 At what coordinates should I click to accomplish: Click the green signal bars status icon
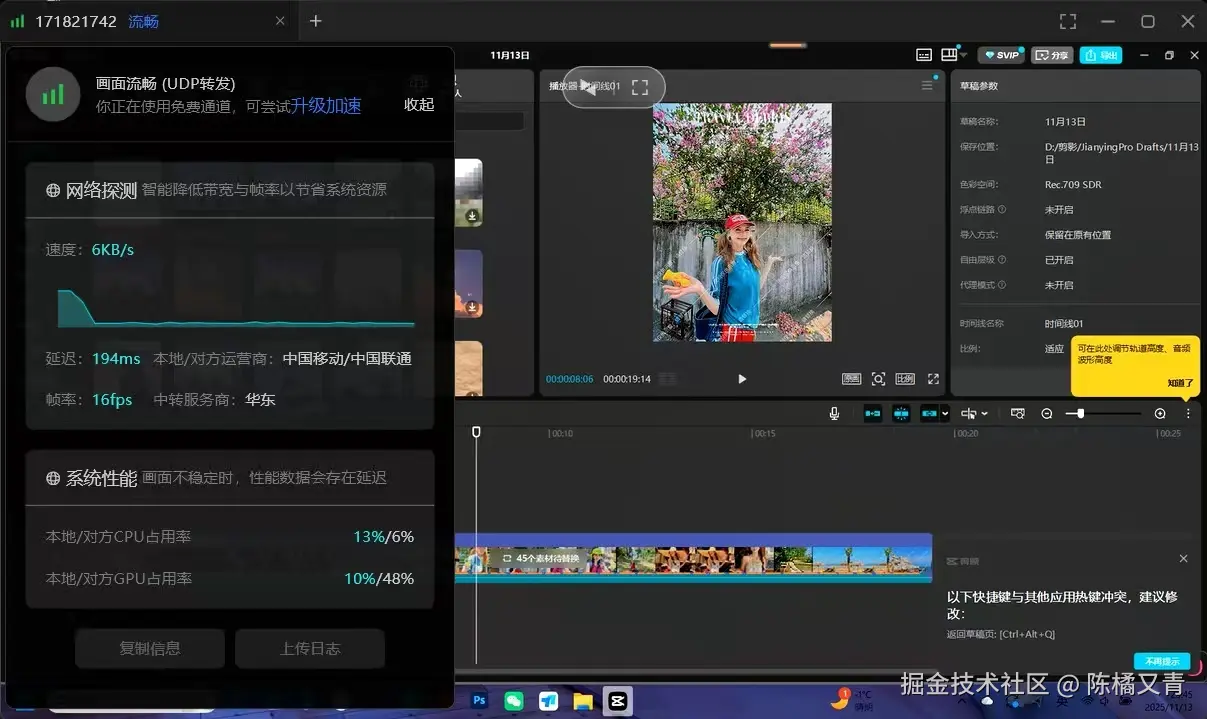click(x=52, y=95)
